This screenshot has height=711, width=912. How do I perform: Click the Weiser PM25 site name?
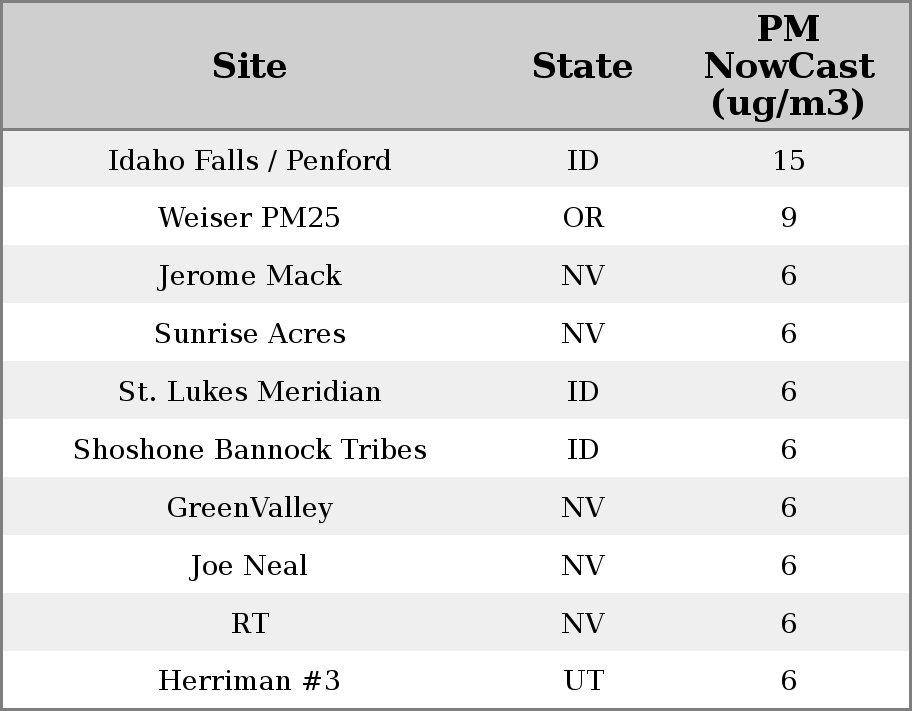pyautogui.click(x=249, y=218)
